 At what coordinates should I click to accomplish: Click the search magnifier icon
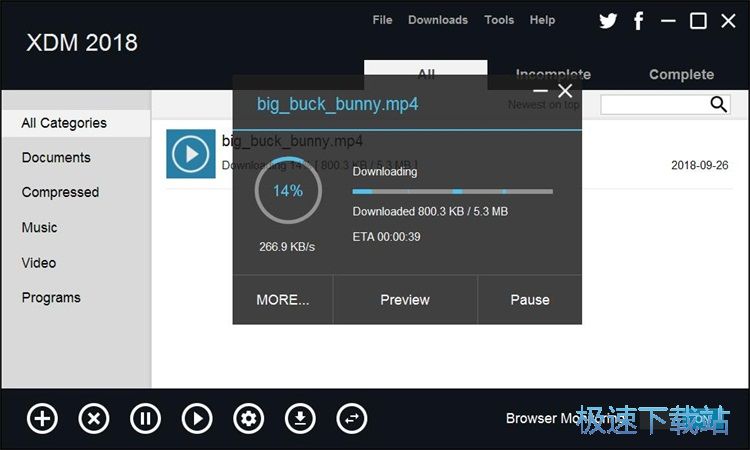point(718,104)
